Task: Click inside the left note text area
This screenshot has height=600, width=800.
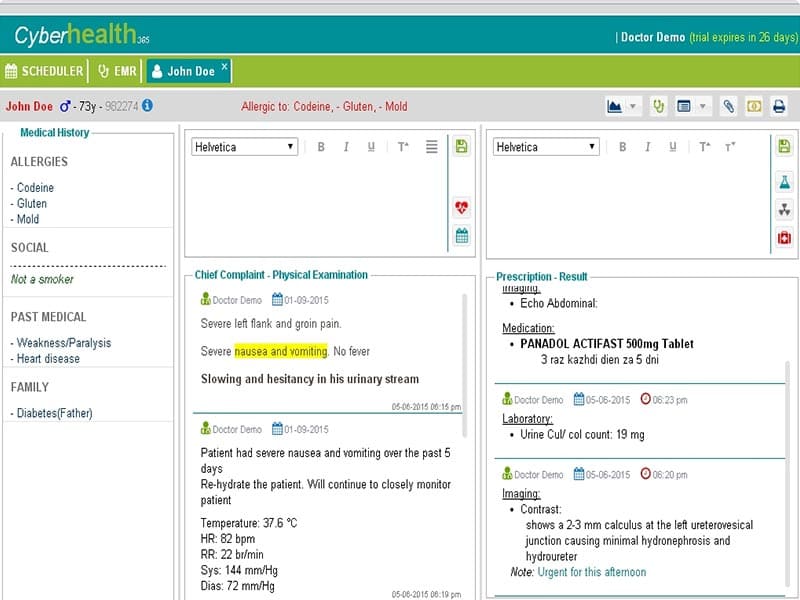Action: coord(316,207)
